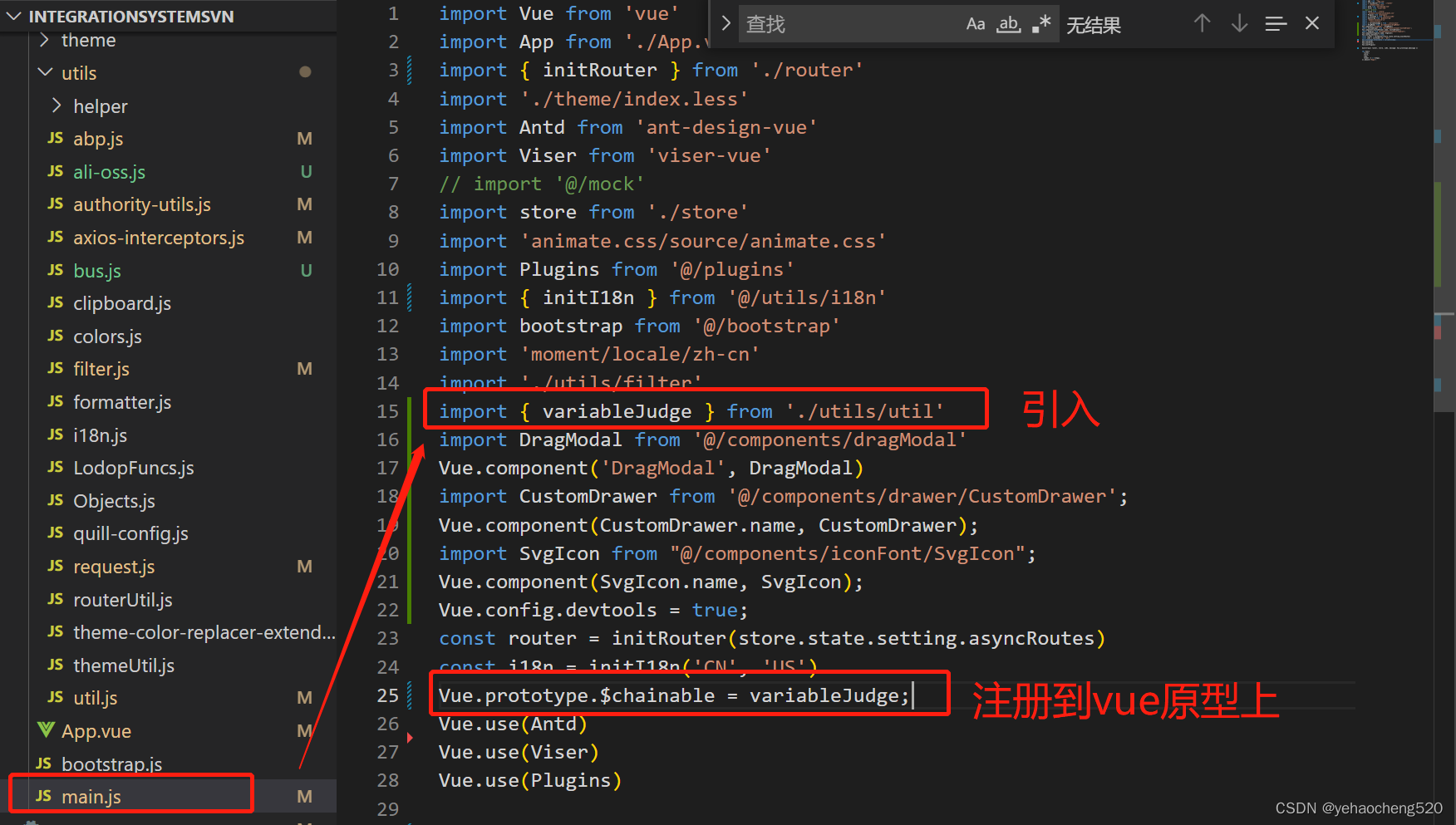This screenshot has height=825, width=1456.
Task: Click line number 25 in gutter
Action: [388, 695]
